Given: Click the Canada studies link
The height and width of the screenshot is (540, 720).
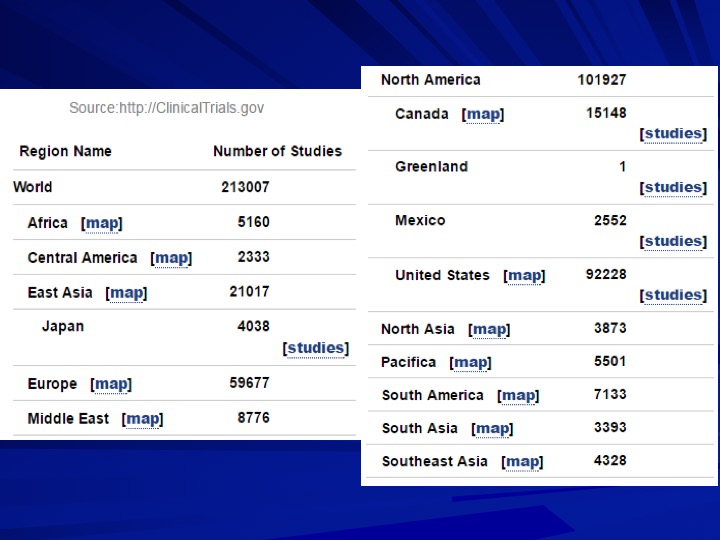Looking at the screenshot, I should tap(674, 134).
